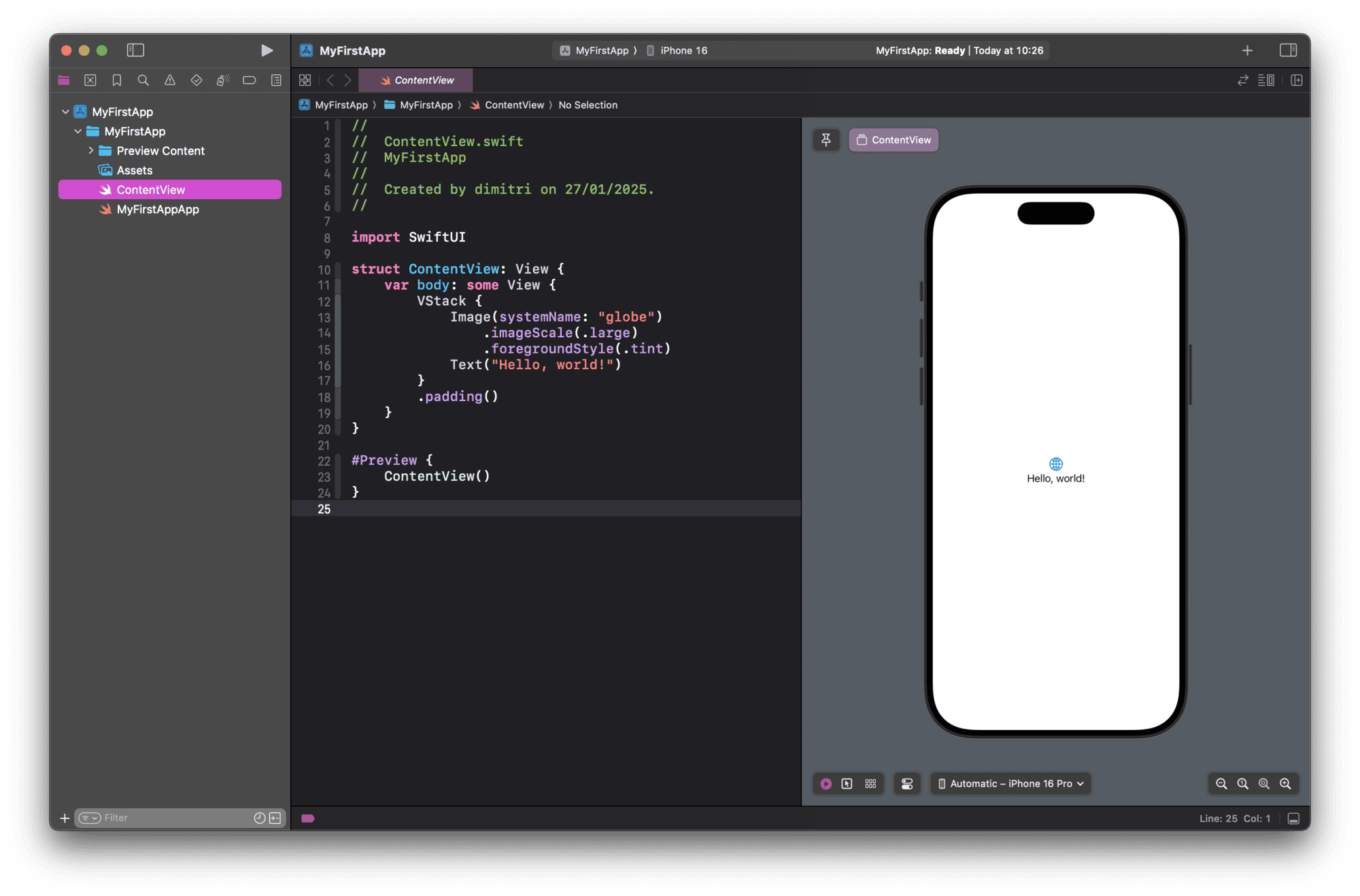Zoom out the preview canvas
This screenshot has height=896, width=1360.
(x=1221, y=784)
